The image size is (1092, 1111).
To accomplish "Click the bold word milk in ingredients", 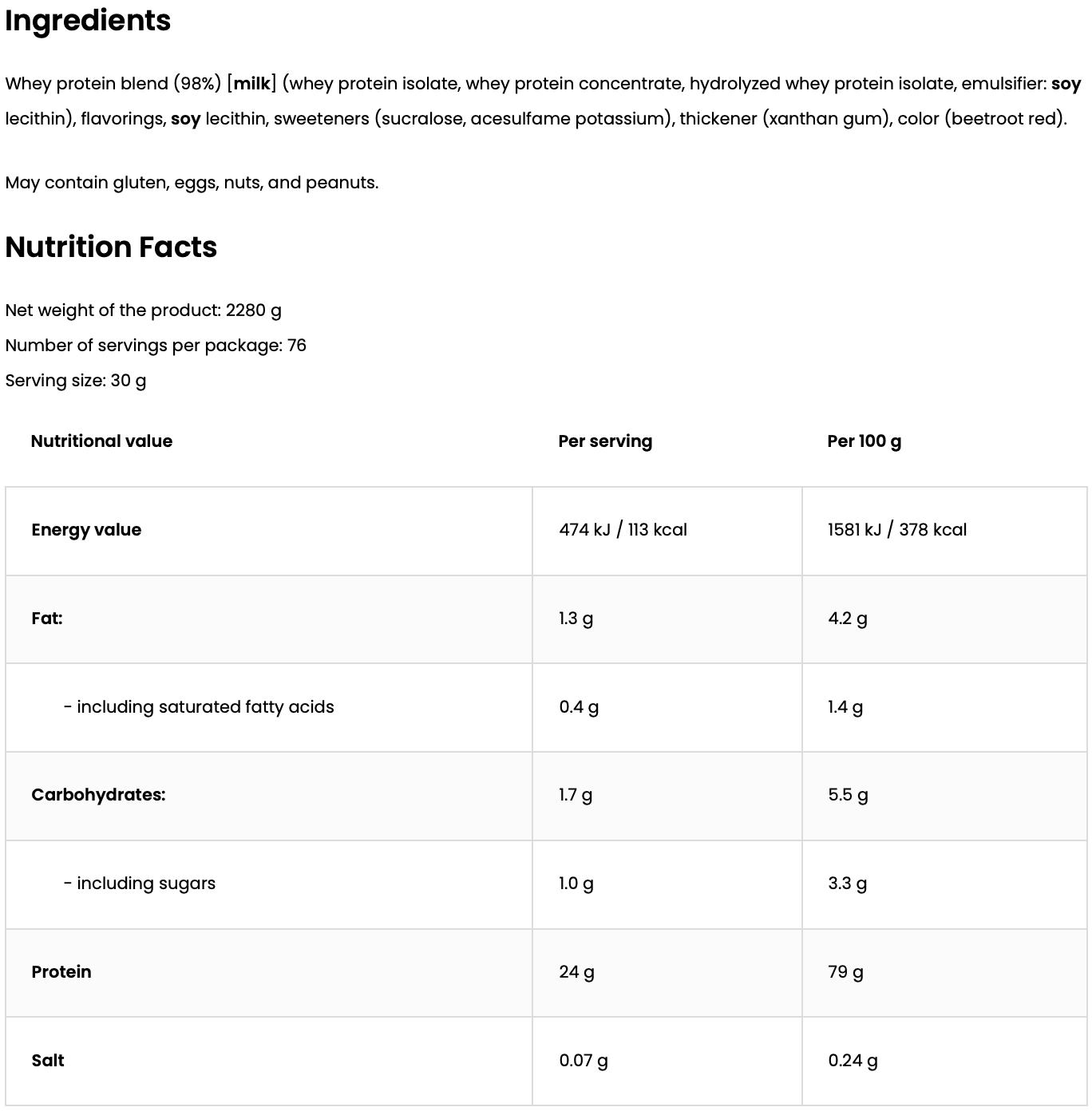I will 251,84.
